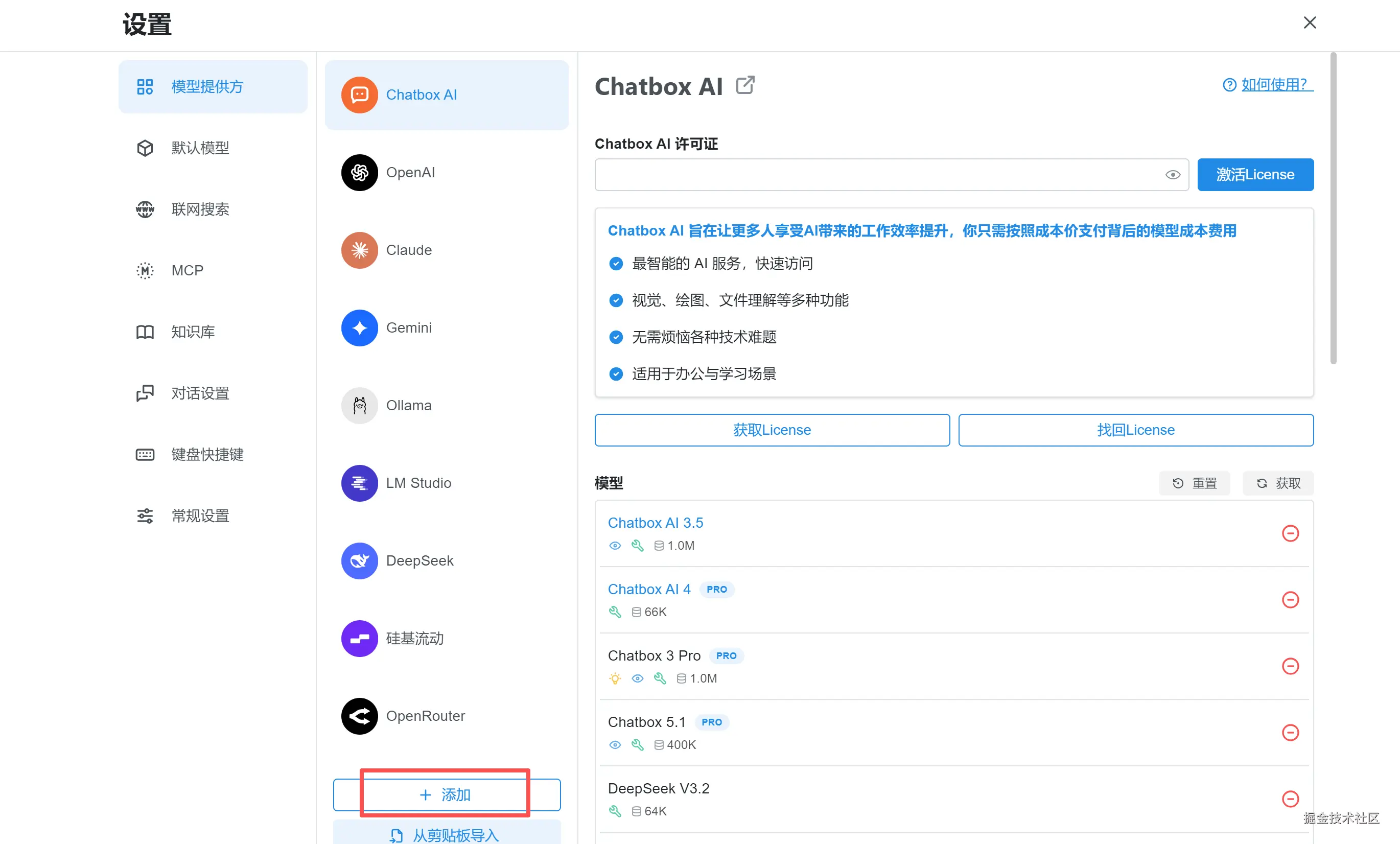Remove the Chatbox 3 Pro model
Viewport: 1400px width, 844px height.
pos(1290,666)
